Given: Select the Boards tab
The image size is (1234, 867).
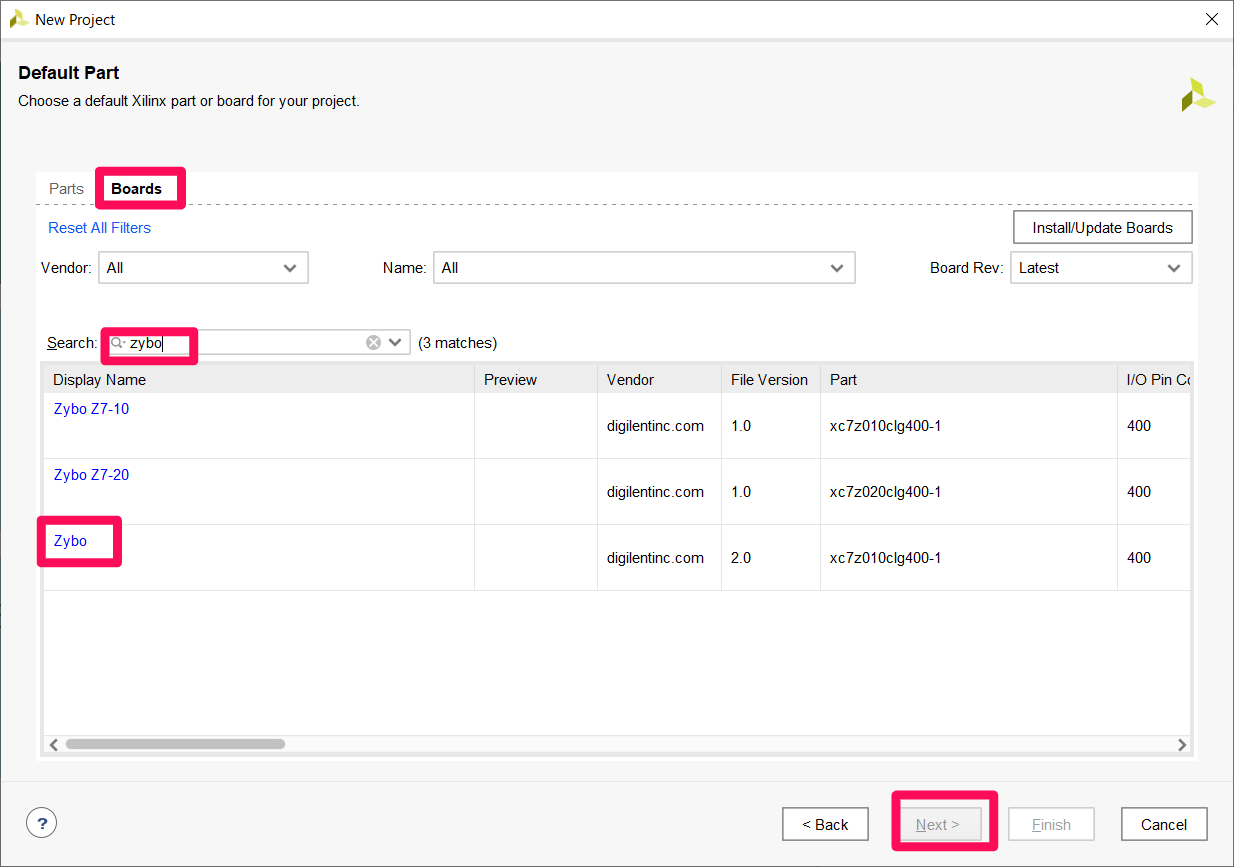Looking at the screenshot, I should pyautogui.click(x=136, y=188).
